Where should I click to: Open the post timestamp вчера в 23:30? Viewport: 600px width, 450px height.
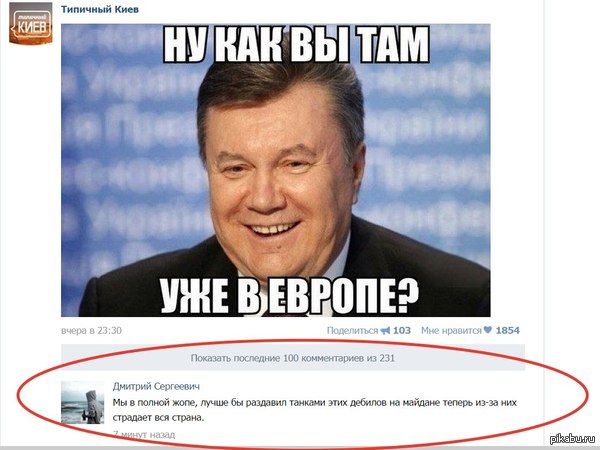pyautogui.click(x=91, y=331)
